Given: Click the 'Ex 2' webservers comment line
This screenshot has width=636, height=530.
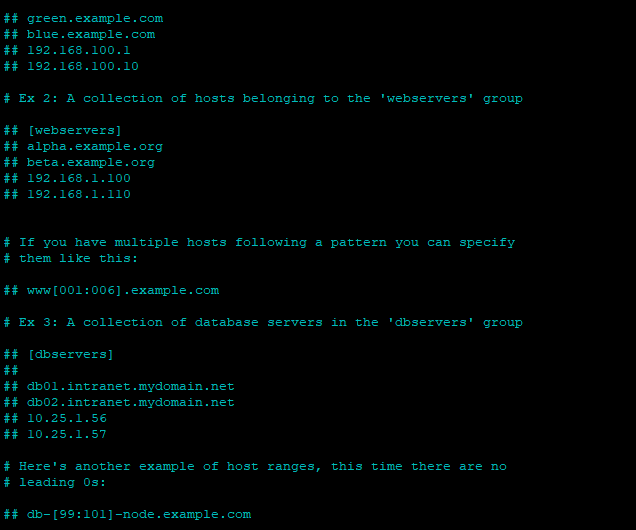Looking at the screenshot, I should 263,99.
